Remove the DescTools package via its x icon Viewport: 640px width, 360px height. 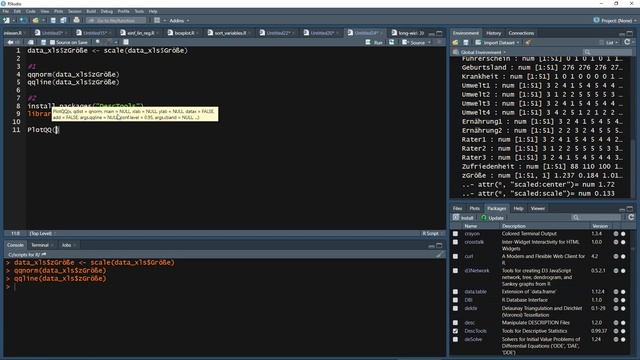click(x=623, y=331)
